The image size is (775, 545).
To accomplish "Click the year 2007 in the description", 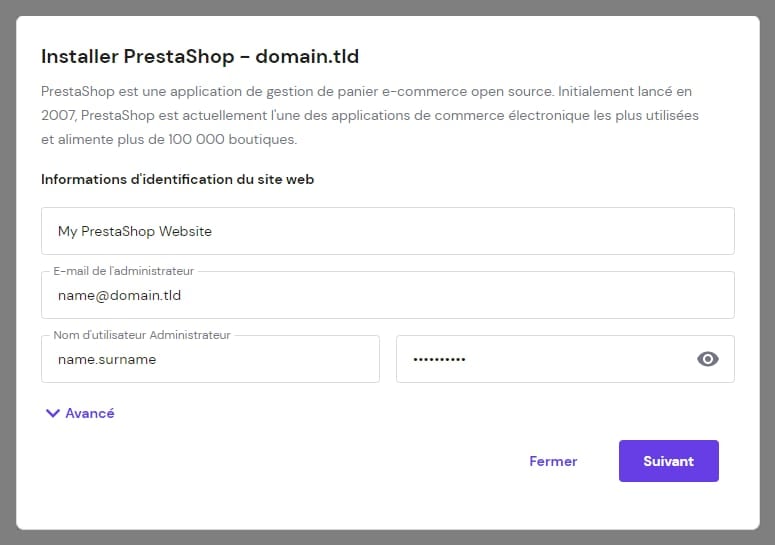I will click(x=59, y=115).
